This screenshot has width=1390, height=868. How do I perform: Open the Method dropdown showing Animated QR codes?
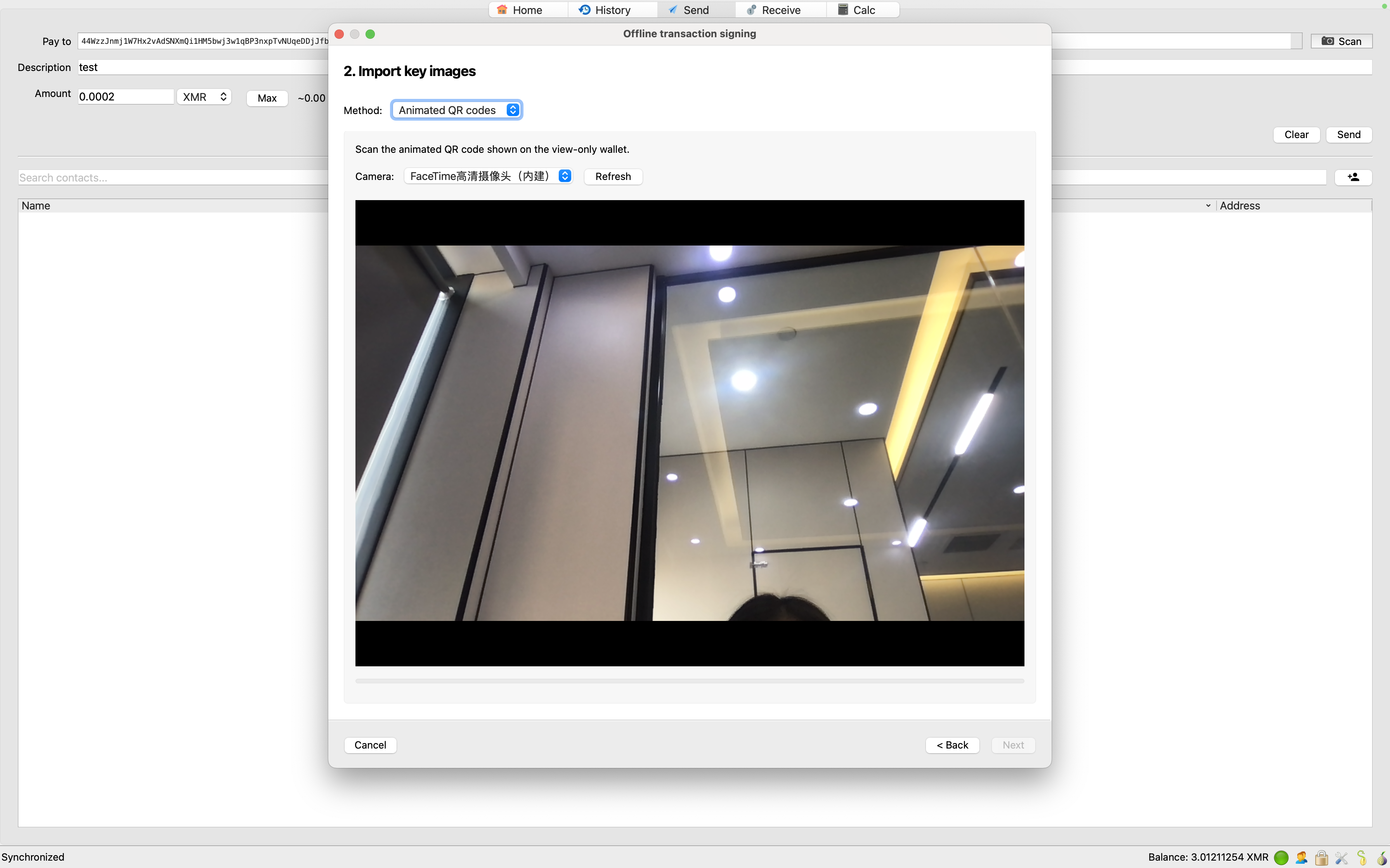pos(457,110)
